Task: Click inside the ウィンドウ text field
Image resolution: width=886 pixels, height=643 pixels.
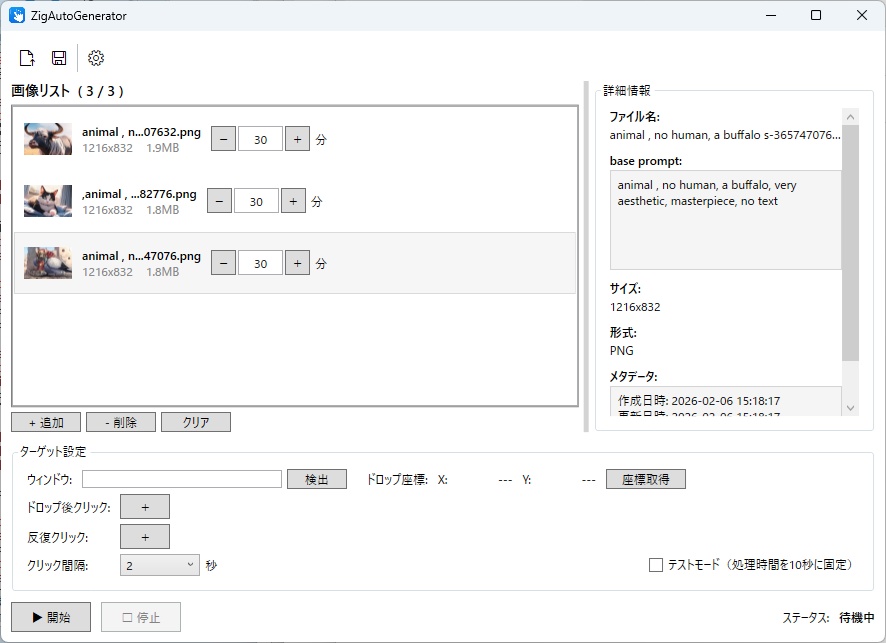Action: point(181,479)
